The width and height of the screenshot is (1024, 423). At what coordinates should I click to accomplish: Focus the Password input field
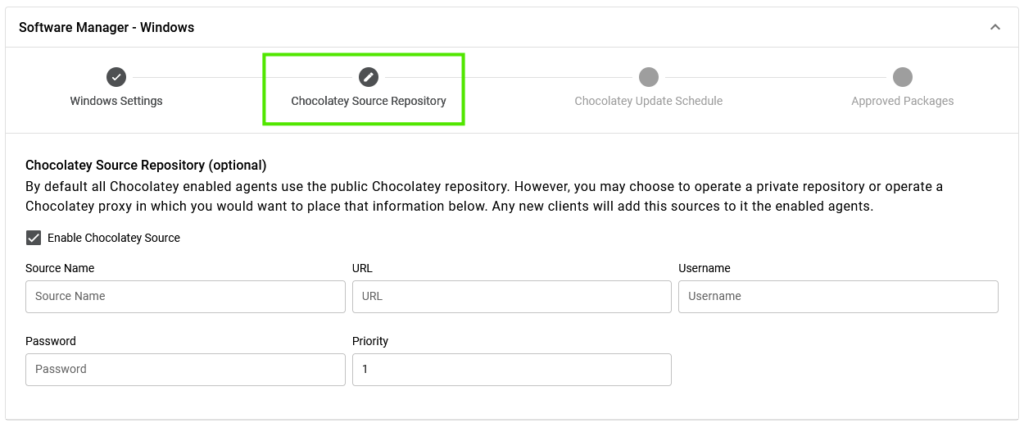185,369
